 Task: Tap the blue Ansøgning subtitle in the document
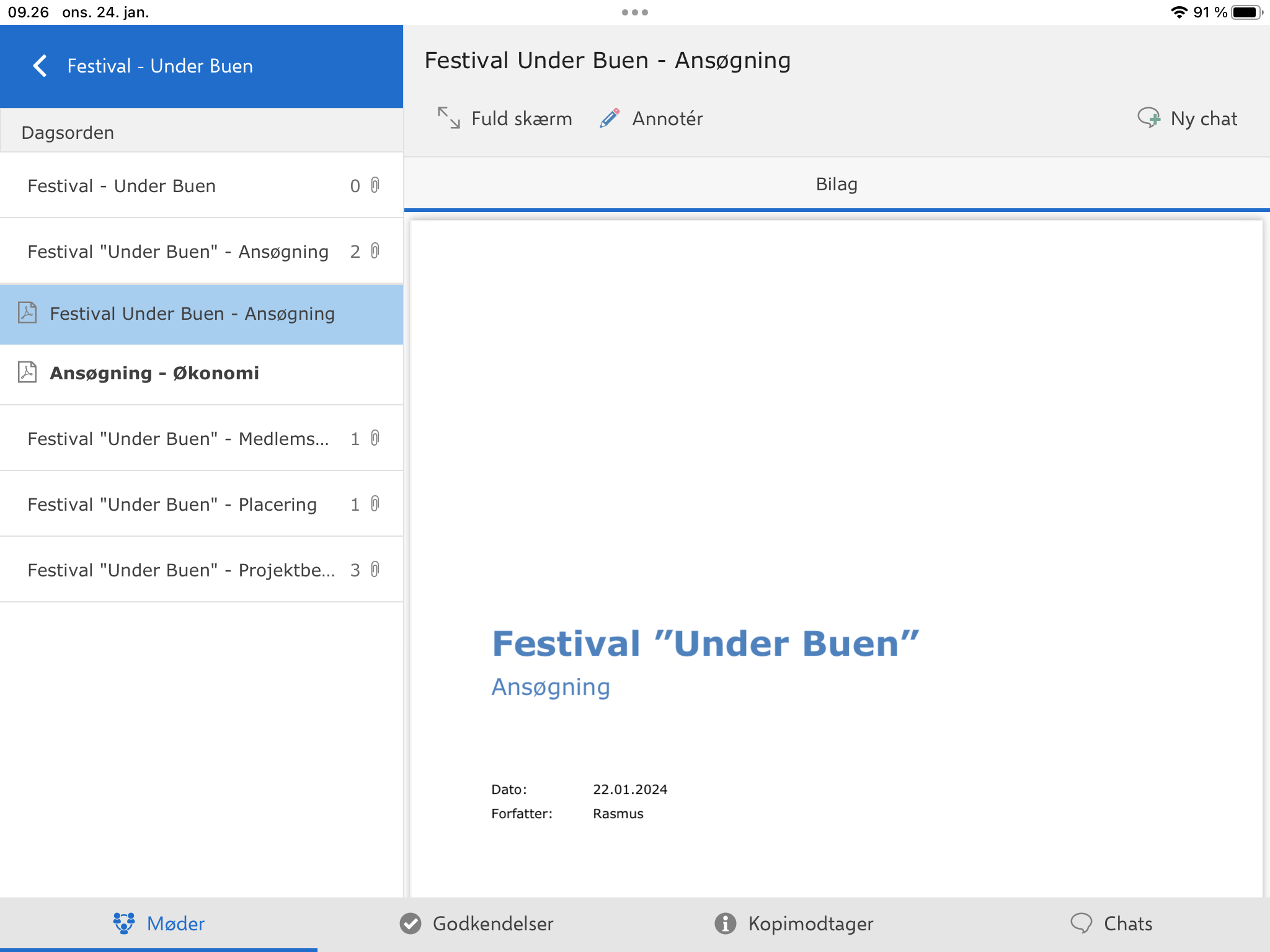551,688
